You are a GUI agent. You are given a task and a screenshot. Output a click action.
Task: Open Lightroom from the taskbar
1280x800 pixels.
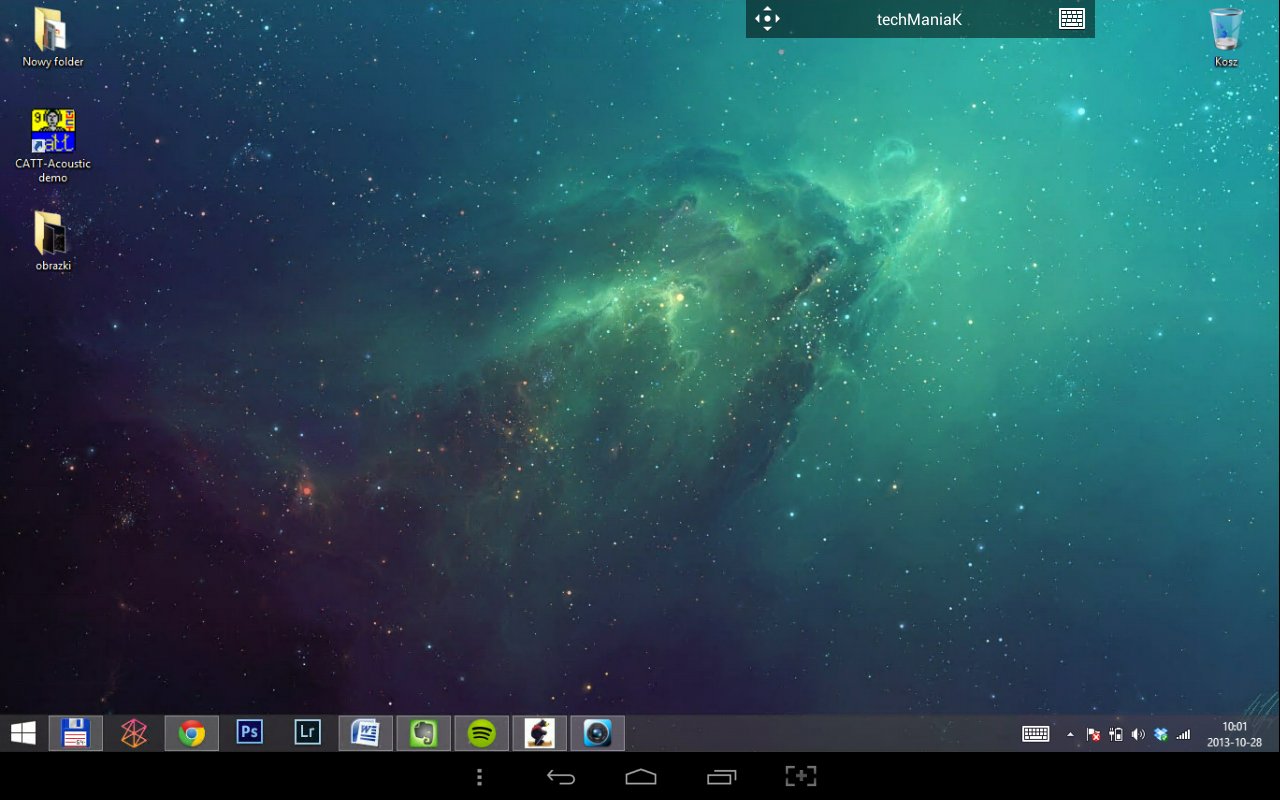[307, 733]
